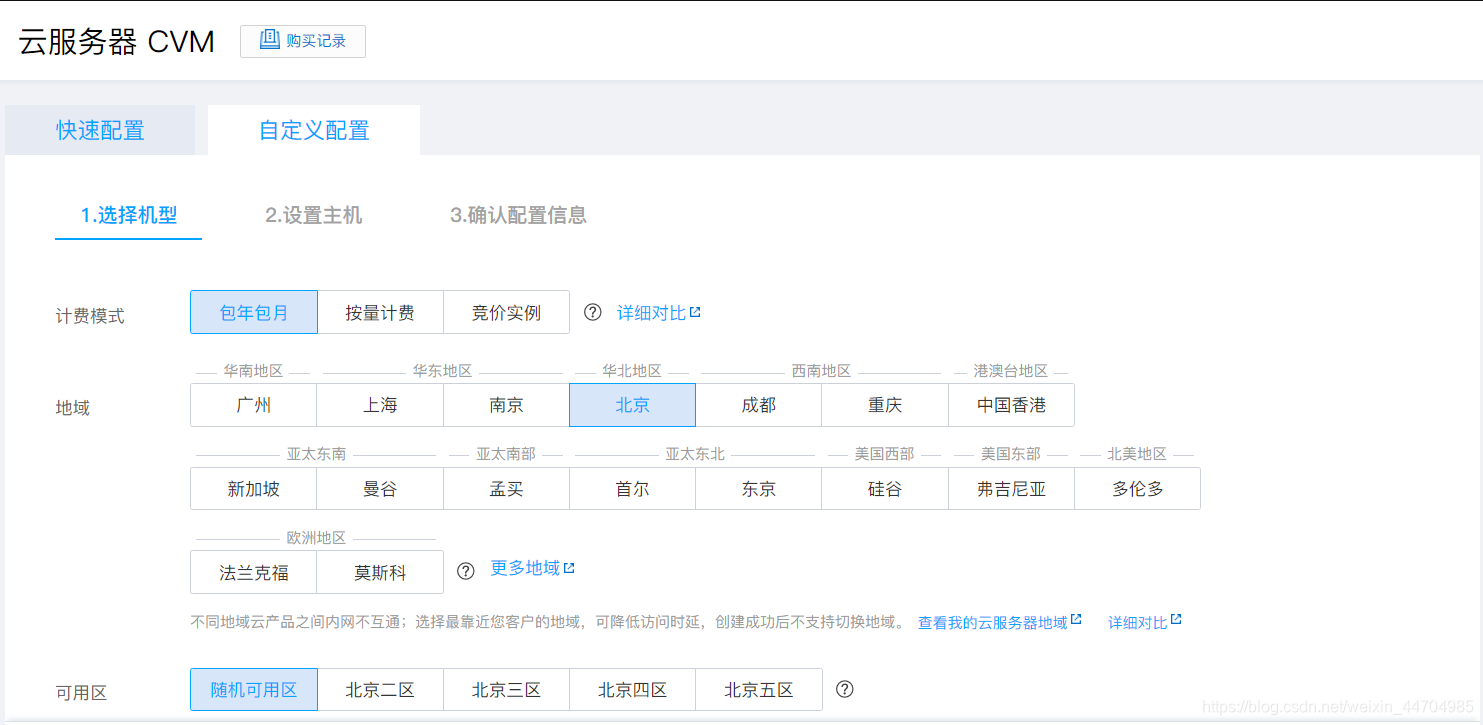Screen dimensions: 1483x725
Task: Select 竞价实例 billing mode
Action: pyautogui.click(x=506, y=312)
